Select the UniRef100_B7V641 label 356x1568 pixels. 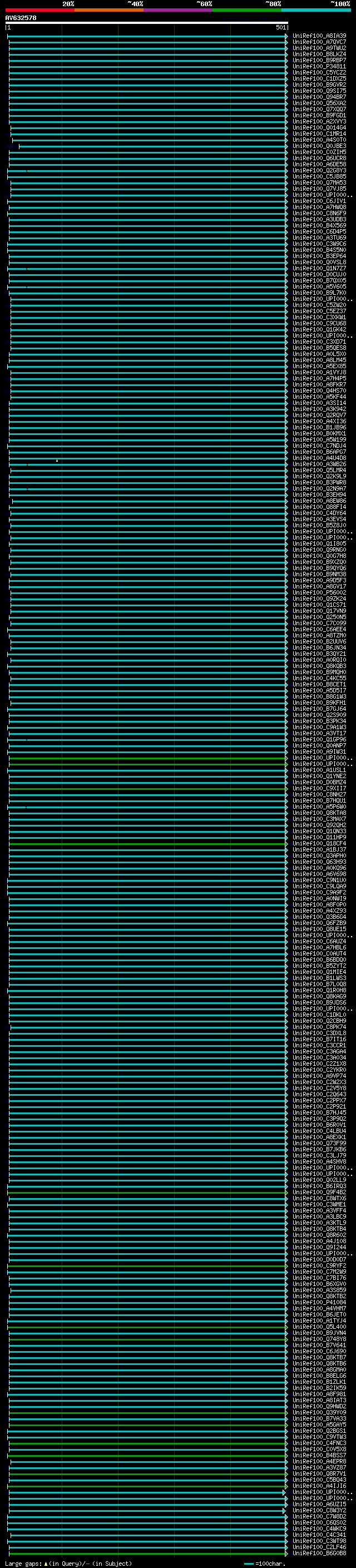319,1345
